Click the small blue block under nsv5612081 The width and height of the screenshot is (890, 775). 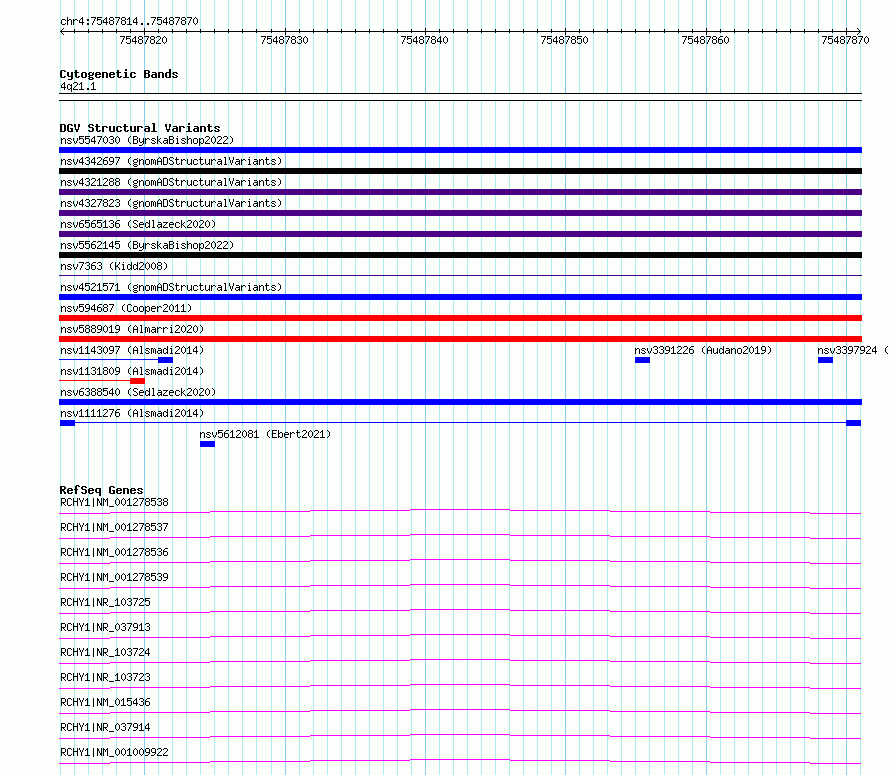point(207,444)
